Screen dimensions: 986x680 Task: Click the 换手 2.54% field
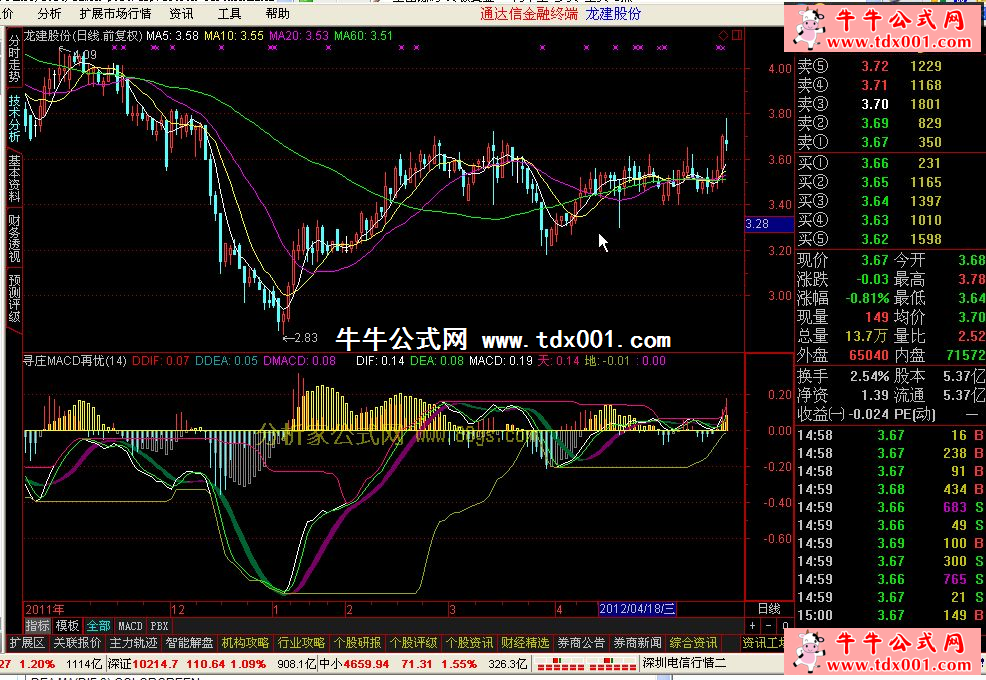[x=843, y=377]
